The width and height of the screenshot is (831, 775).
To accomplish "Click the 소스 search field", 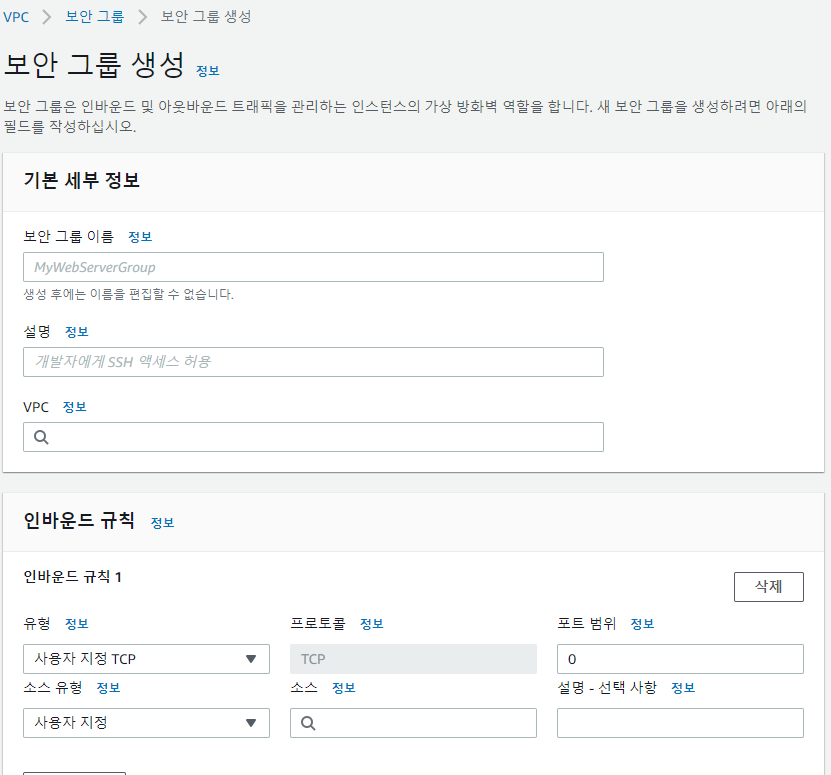I will tap(413, 723).
